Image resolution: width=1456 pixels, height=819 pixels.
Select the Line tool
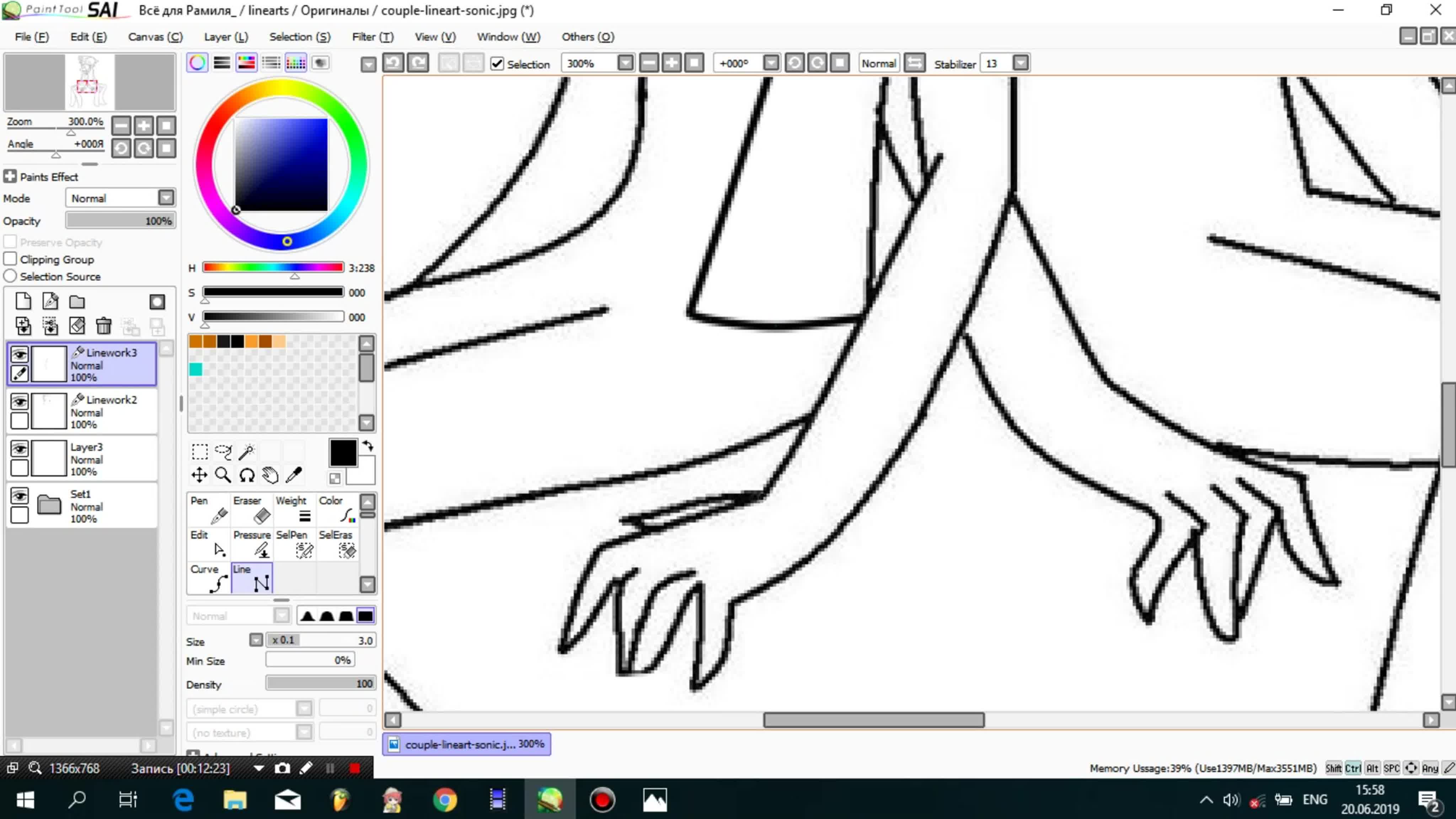(x=252, y=578)
